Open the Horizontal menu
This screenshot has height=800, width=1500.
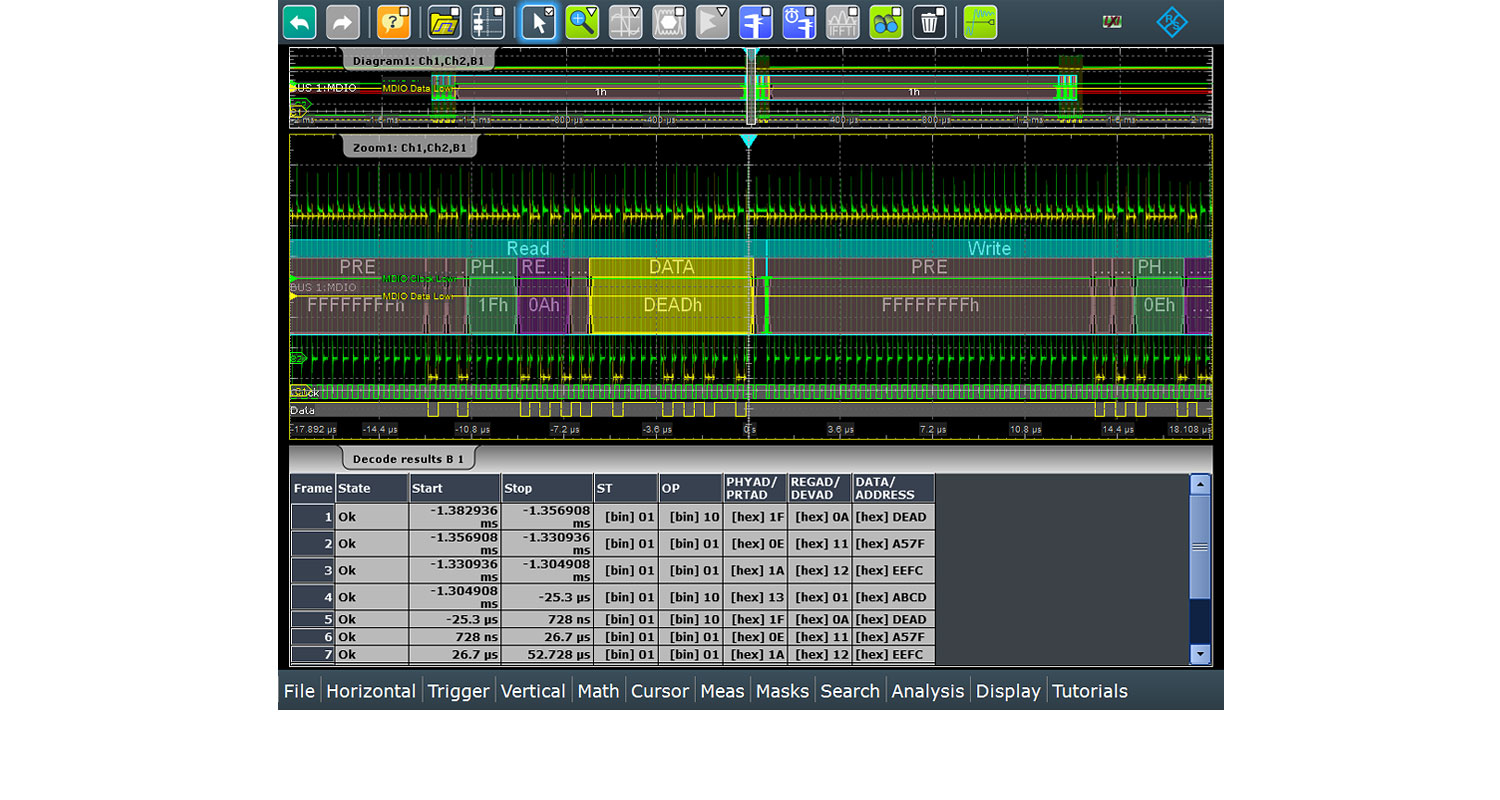370,691
